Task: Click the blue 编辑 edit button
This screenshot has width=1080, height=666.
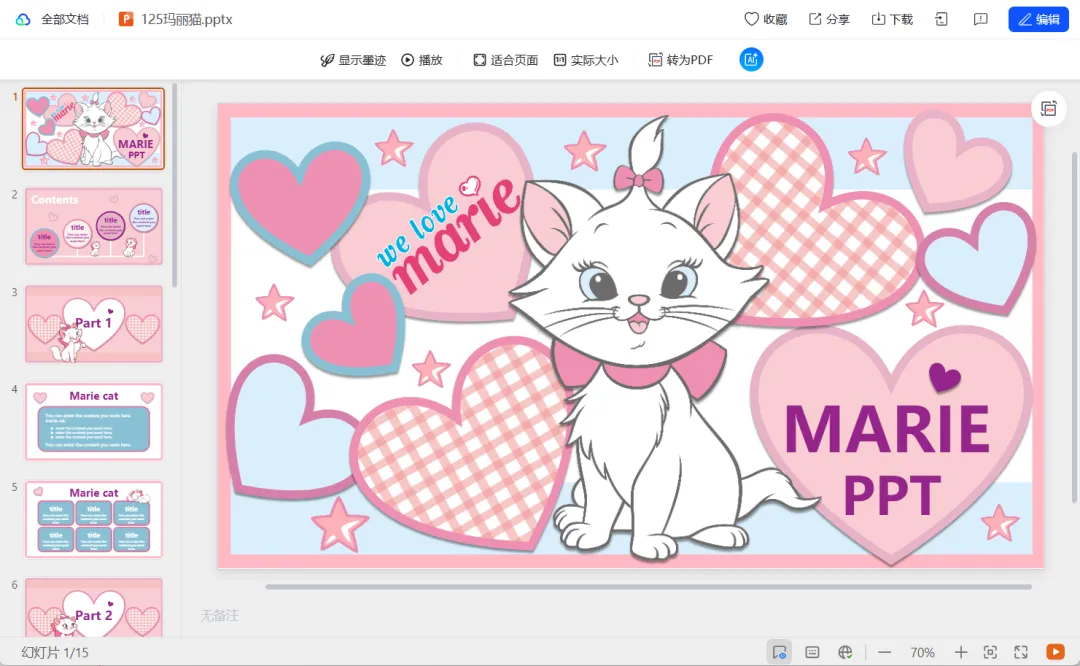Action: pos(1039,19)
